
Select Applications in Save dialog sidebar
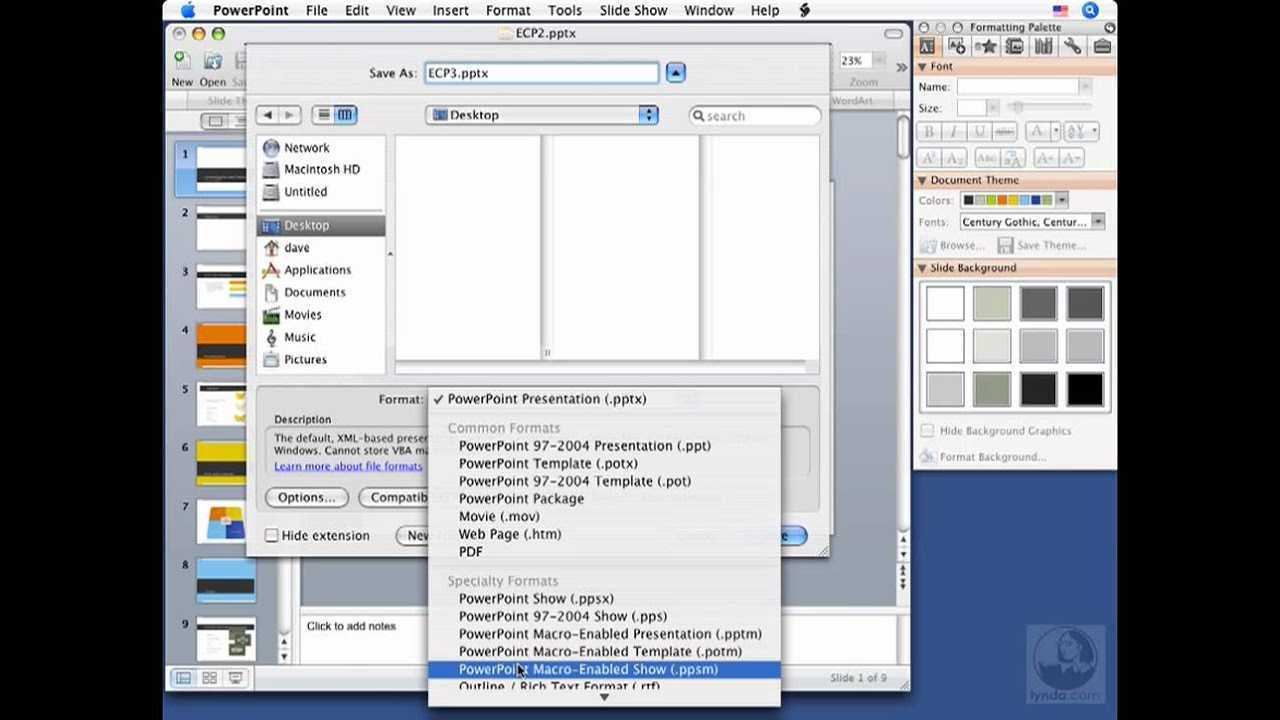(320, 270)
